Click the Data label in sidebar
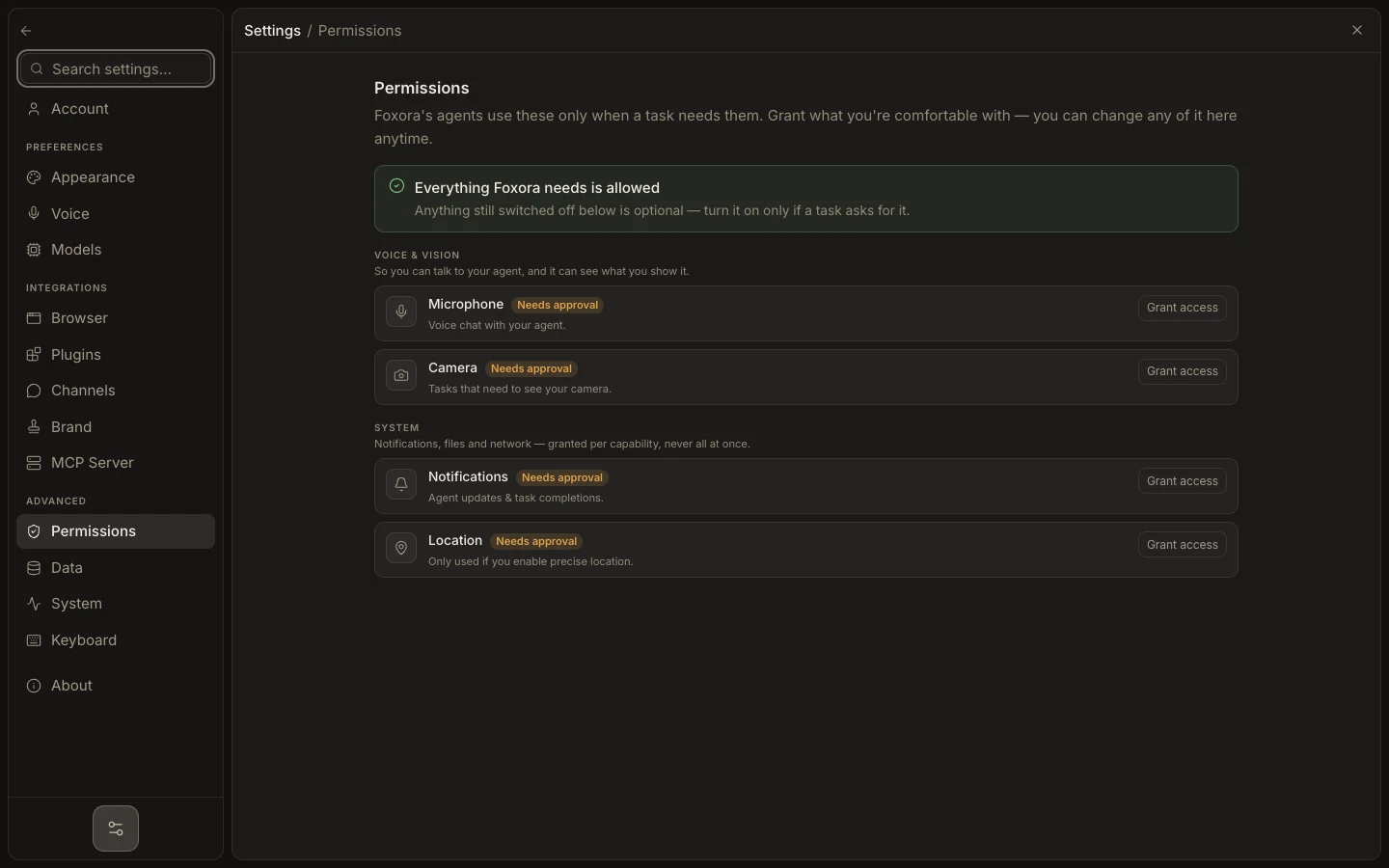 tap(67, 568)
